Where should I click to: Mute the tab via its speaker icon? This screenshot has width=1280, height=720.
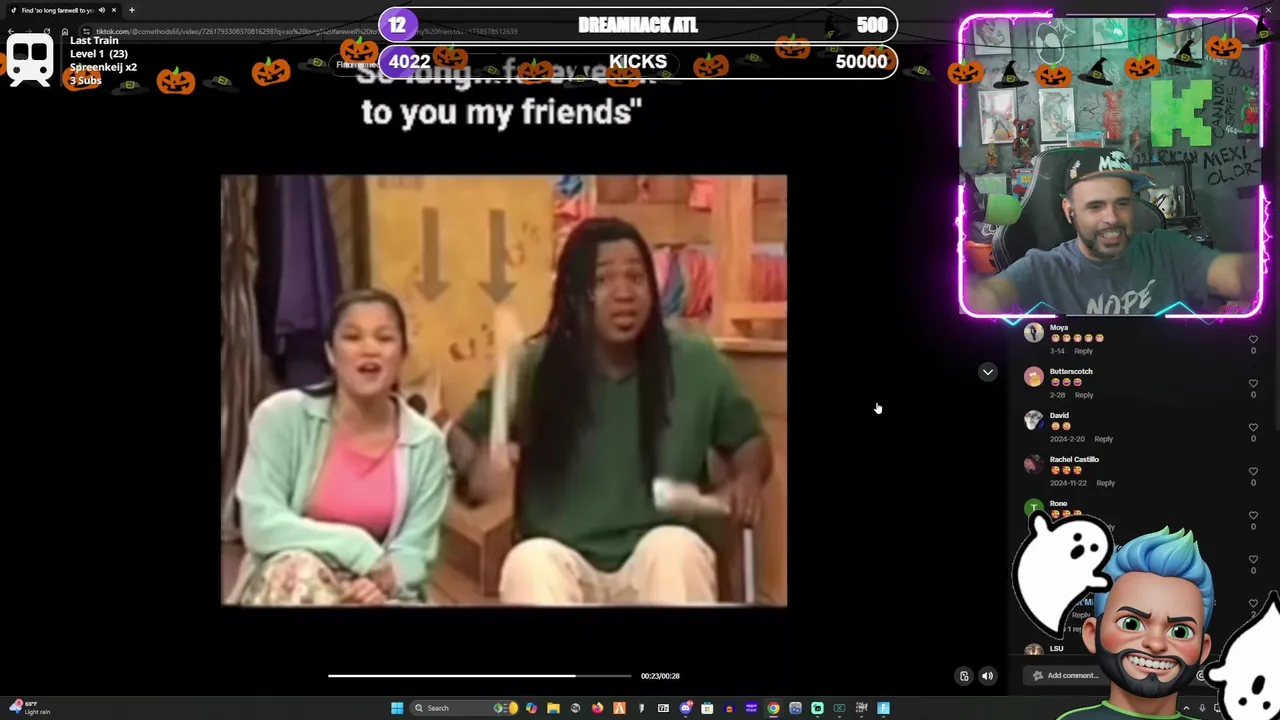[x=101, y=10]
